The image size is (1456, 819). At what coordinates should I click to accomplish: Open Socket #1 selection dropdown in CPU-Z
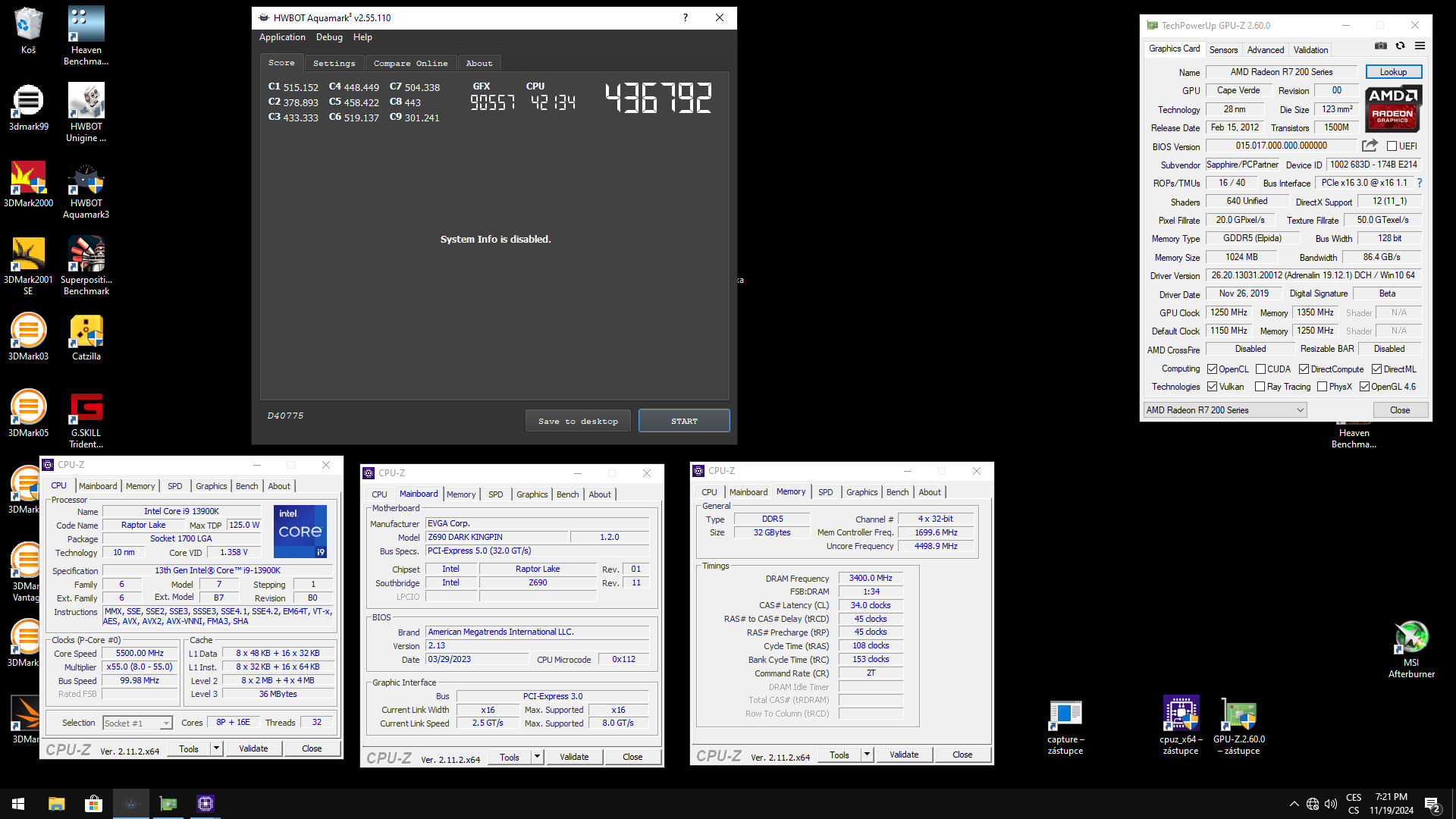pyautogui.click(x=138, y=723)
